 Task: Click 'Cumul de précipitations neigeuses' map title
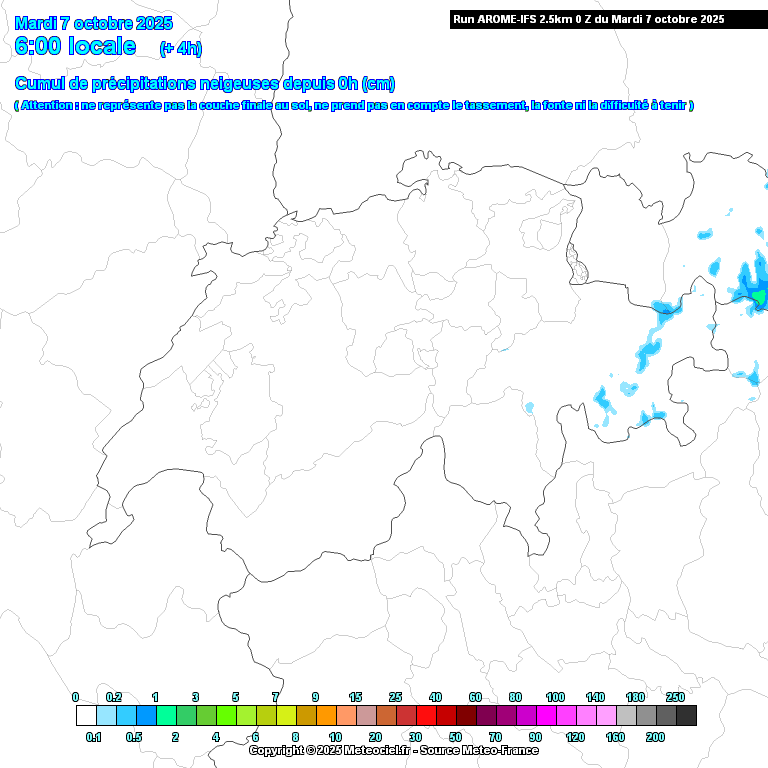coord(205,84)
